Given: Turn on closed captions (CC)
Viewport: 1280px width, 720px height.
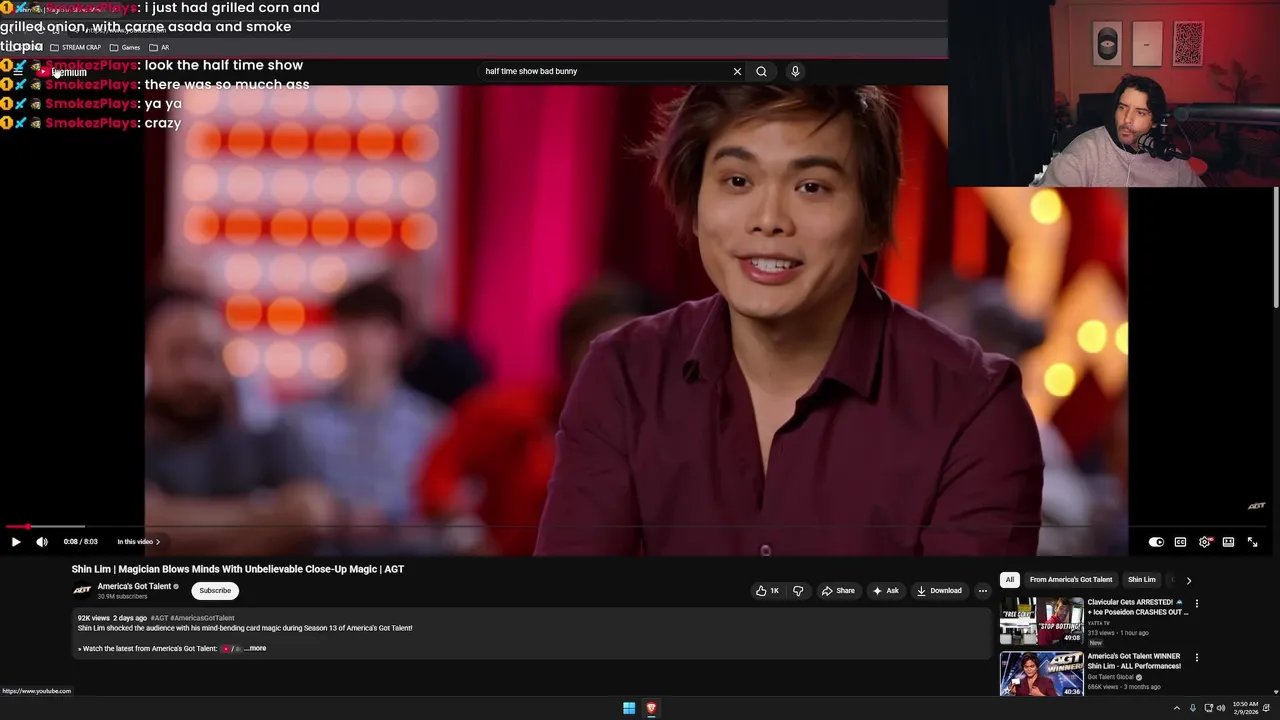Looking at the screenshot, I should (x=1180, y=542).
